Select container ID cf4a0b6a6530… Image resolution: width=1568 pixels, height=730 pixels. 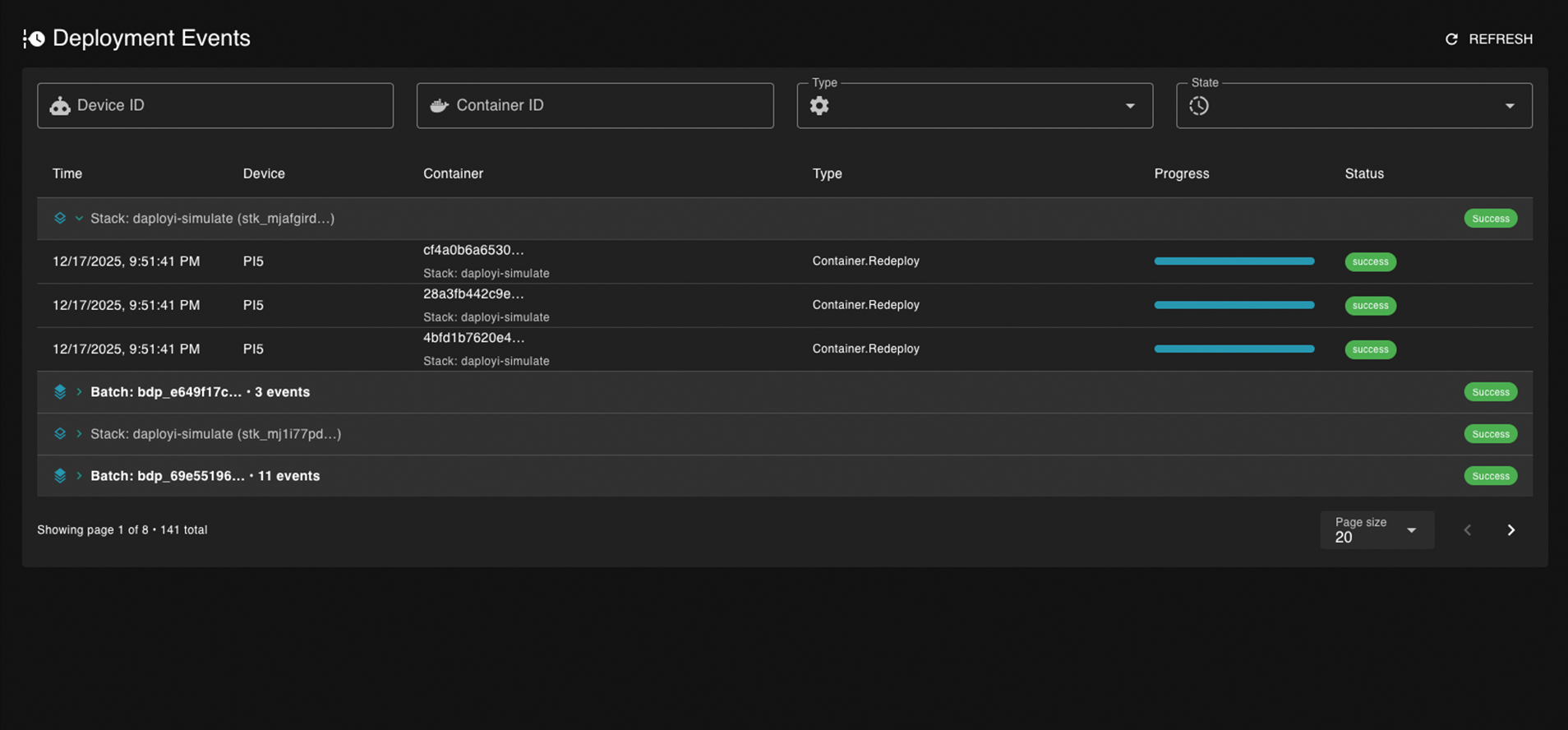coord(473,250)
